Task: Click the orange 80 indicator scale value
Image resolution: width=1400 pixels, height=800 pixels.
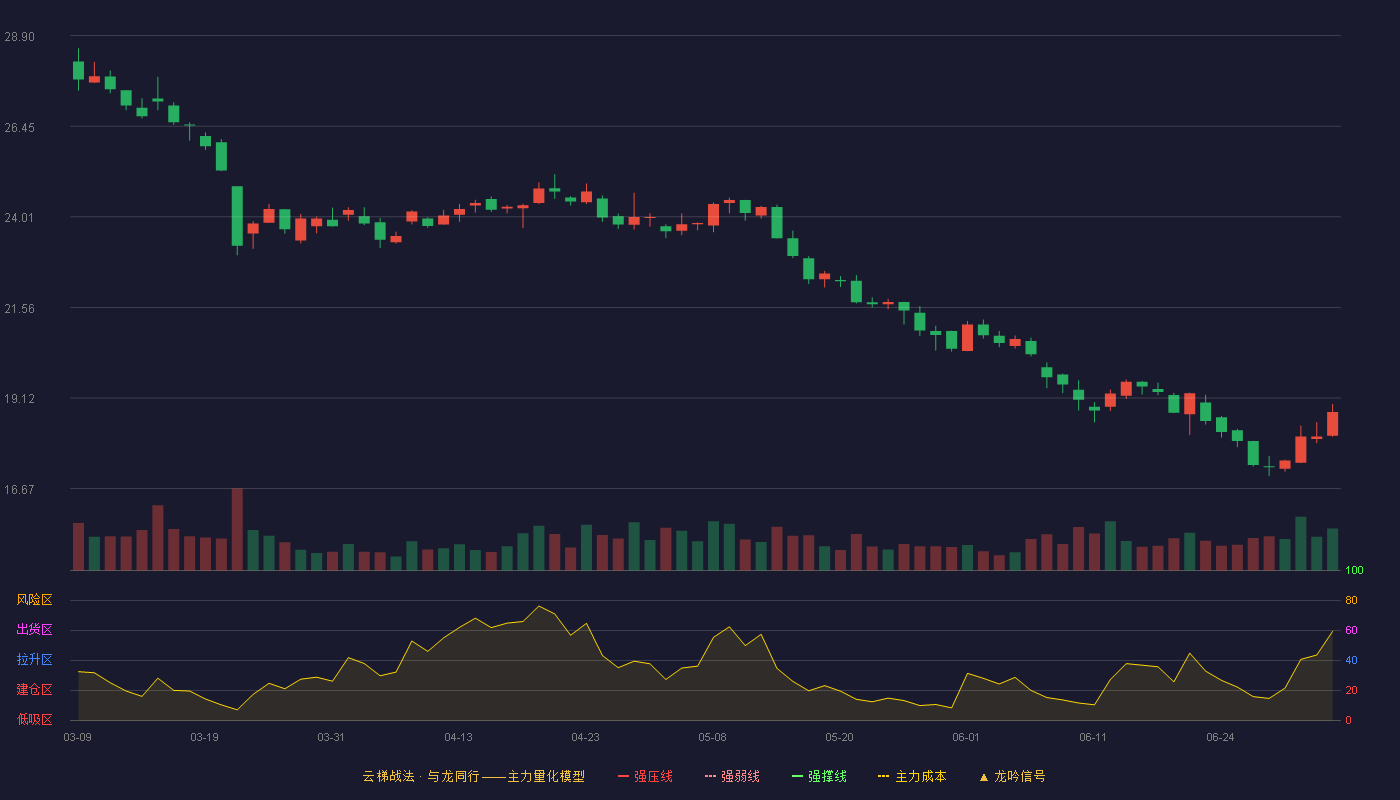Action: tap(1351, 600)
